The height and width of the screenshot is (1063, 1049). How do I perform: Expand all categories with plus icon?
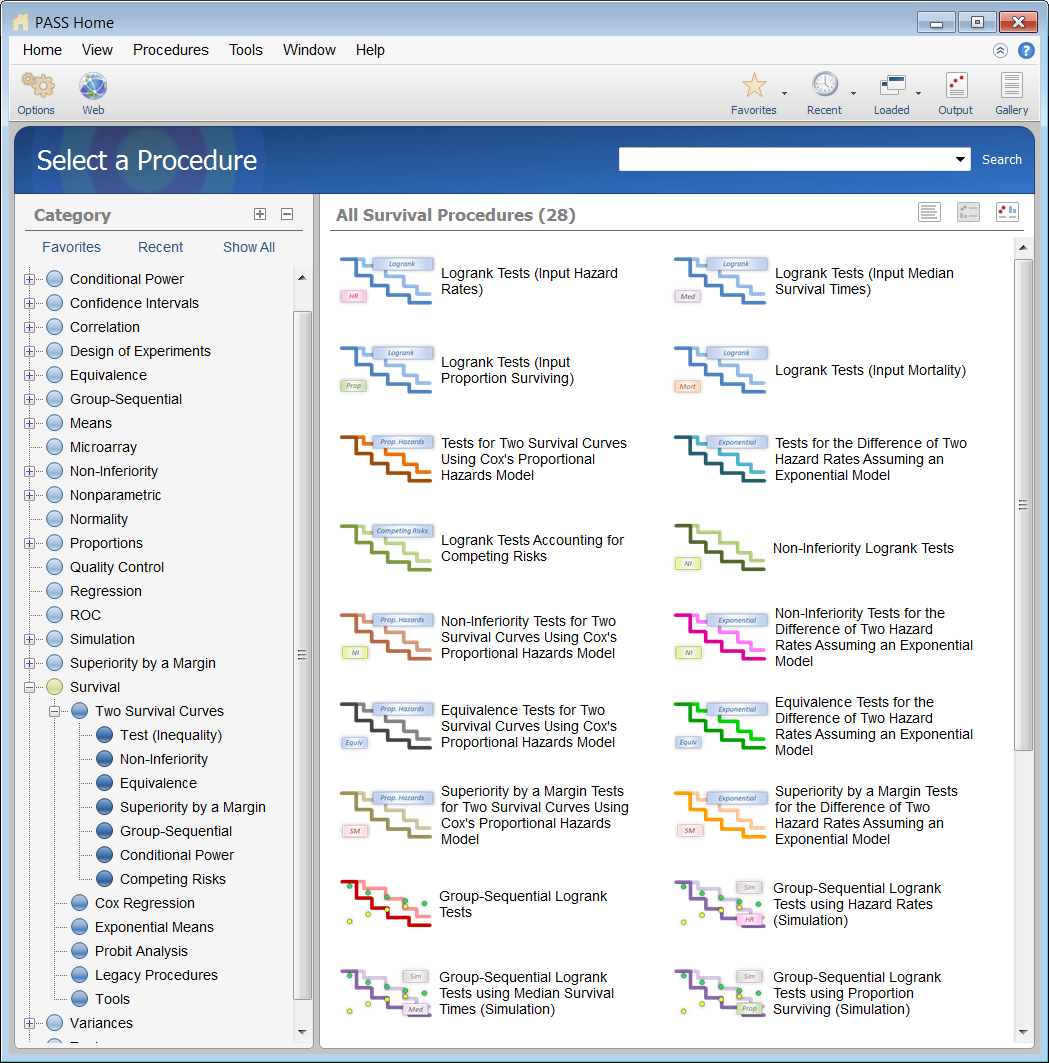(260, 214)
